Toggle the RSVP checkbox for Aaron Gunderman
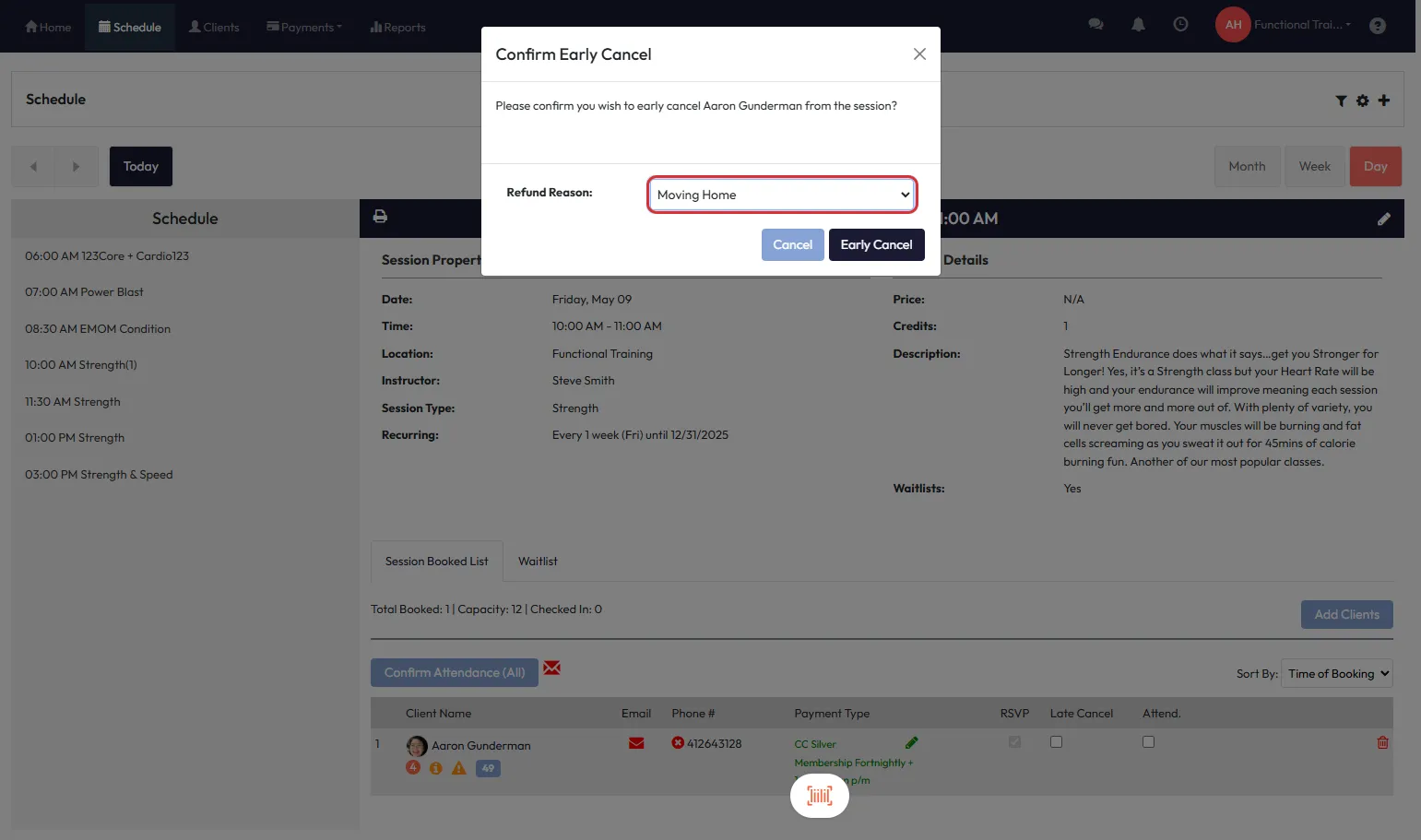The width and height of the screenshot is (1421, 840). [x=1014, y=742]
